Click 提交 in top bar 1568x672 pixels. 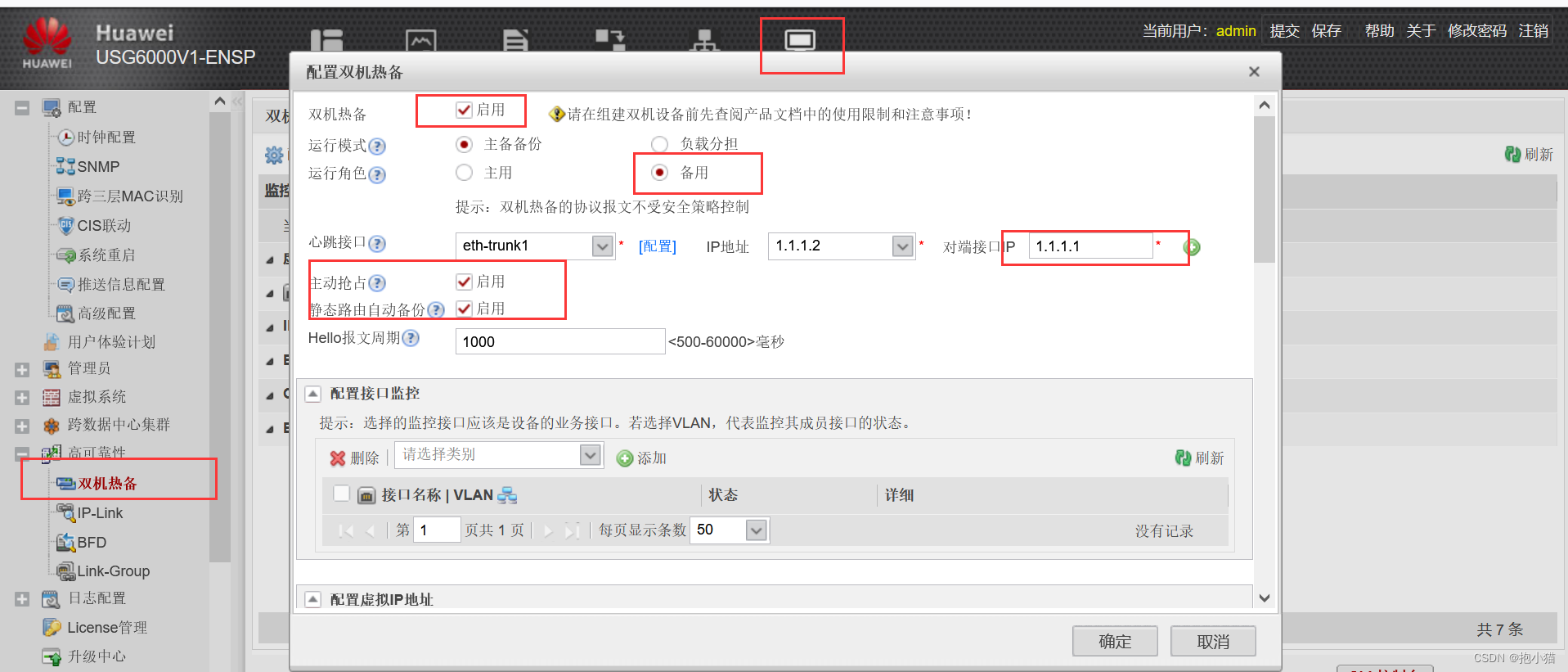pos(1284,31)
